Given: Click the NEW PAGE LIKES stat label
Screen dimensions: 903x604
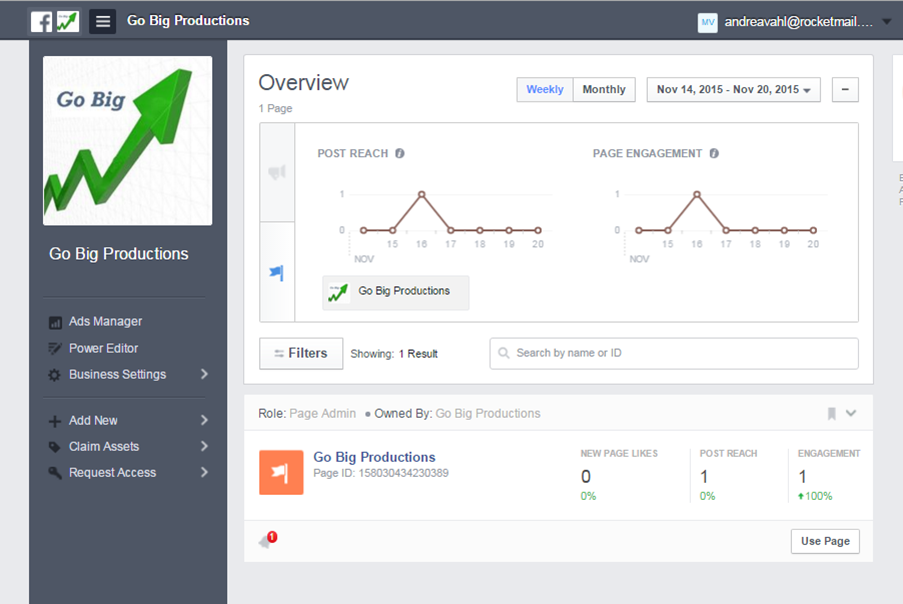Looking at the screenshot, I should click(619, 454).
